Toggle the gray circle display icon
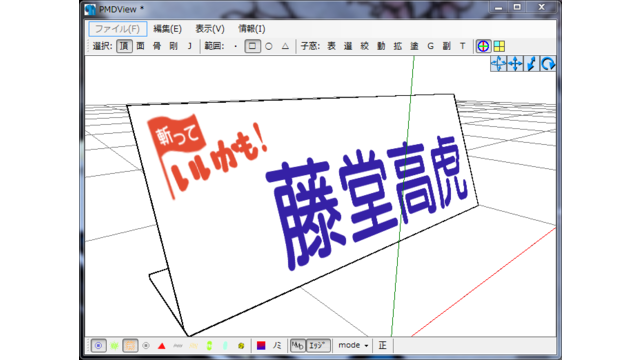The image size is (640, 360). (146, 346)
